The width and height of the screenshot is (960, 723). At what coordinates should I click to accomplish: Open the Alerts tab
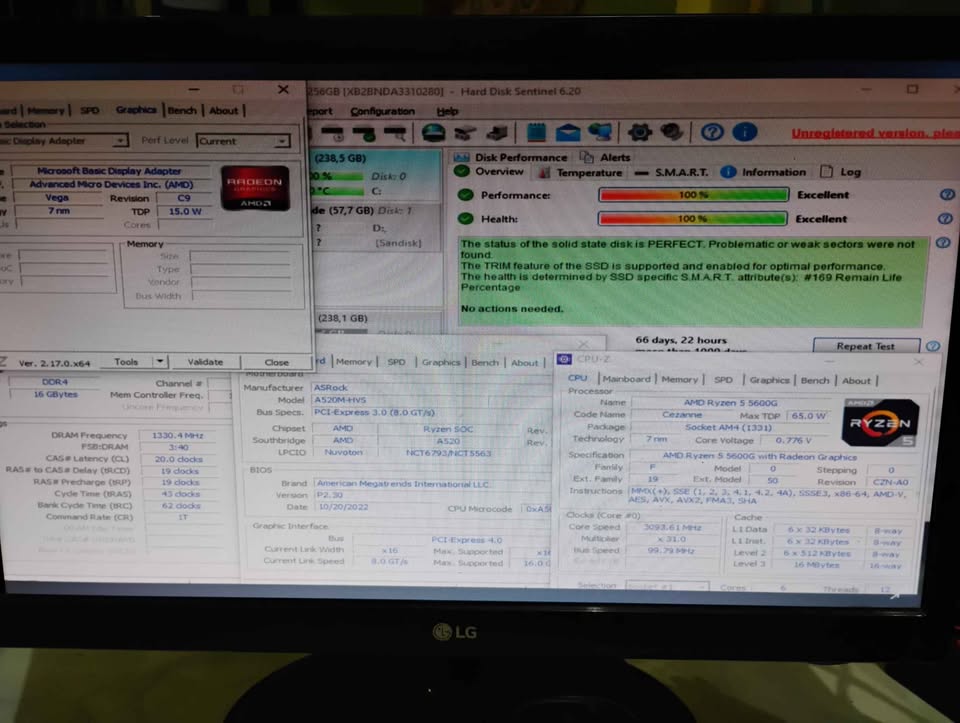(x=606, y=157)
